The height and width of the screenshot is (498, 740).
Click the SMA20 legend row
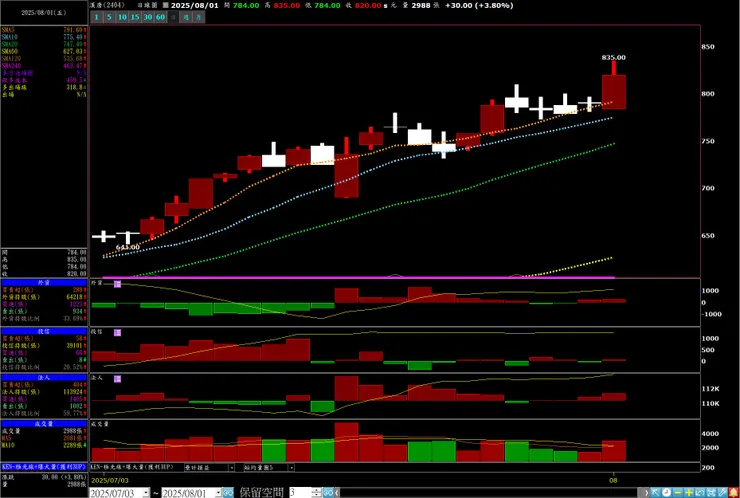click(x=44, y=44)
